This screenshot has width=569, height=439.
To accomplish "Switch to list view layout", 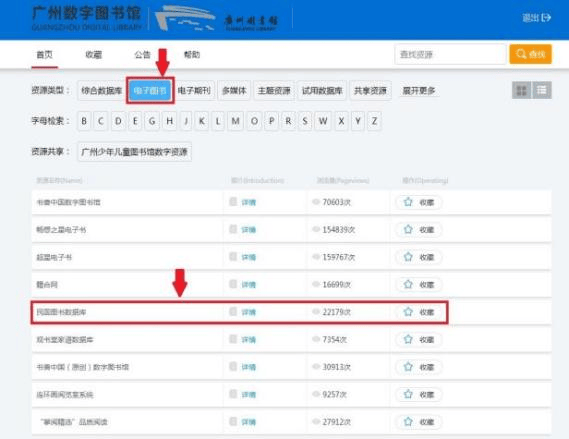I will 542,90.
